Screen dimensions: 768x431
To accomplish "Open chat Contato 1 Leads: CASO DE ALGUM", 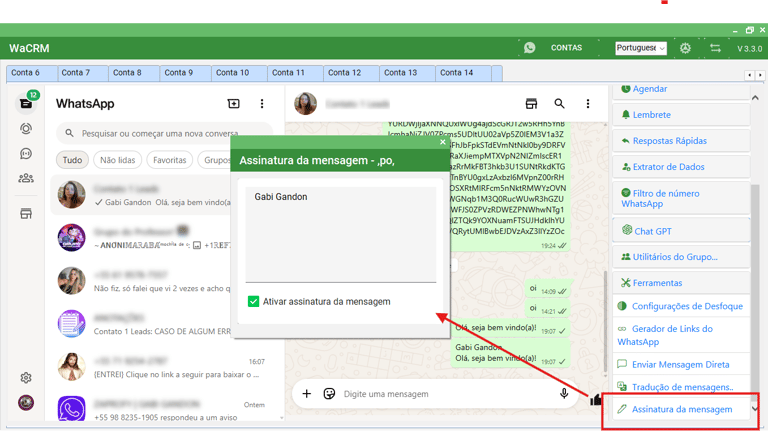I will (x=167, y=324).
